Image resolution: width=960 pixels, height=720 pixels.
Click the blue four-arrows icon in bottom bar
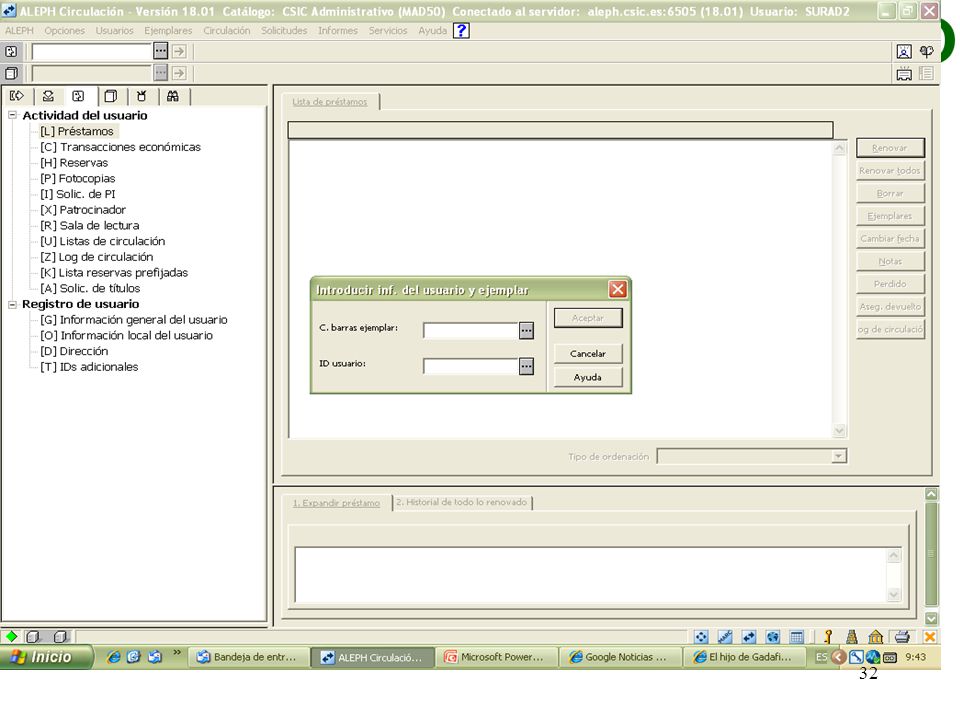click(x=702, y=637)
